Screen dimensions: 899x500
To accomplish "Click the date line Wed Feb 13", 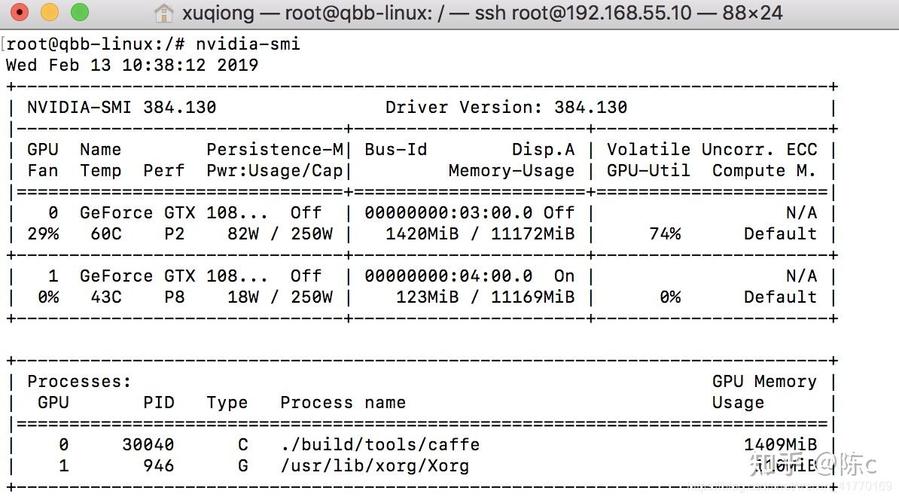I will coord(131,65).
